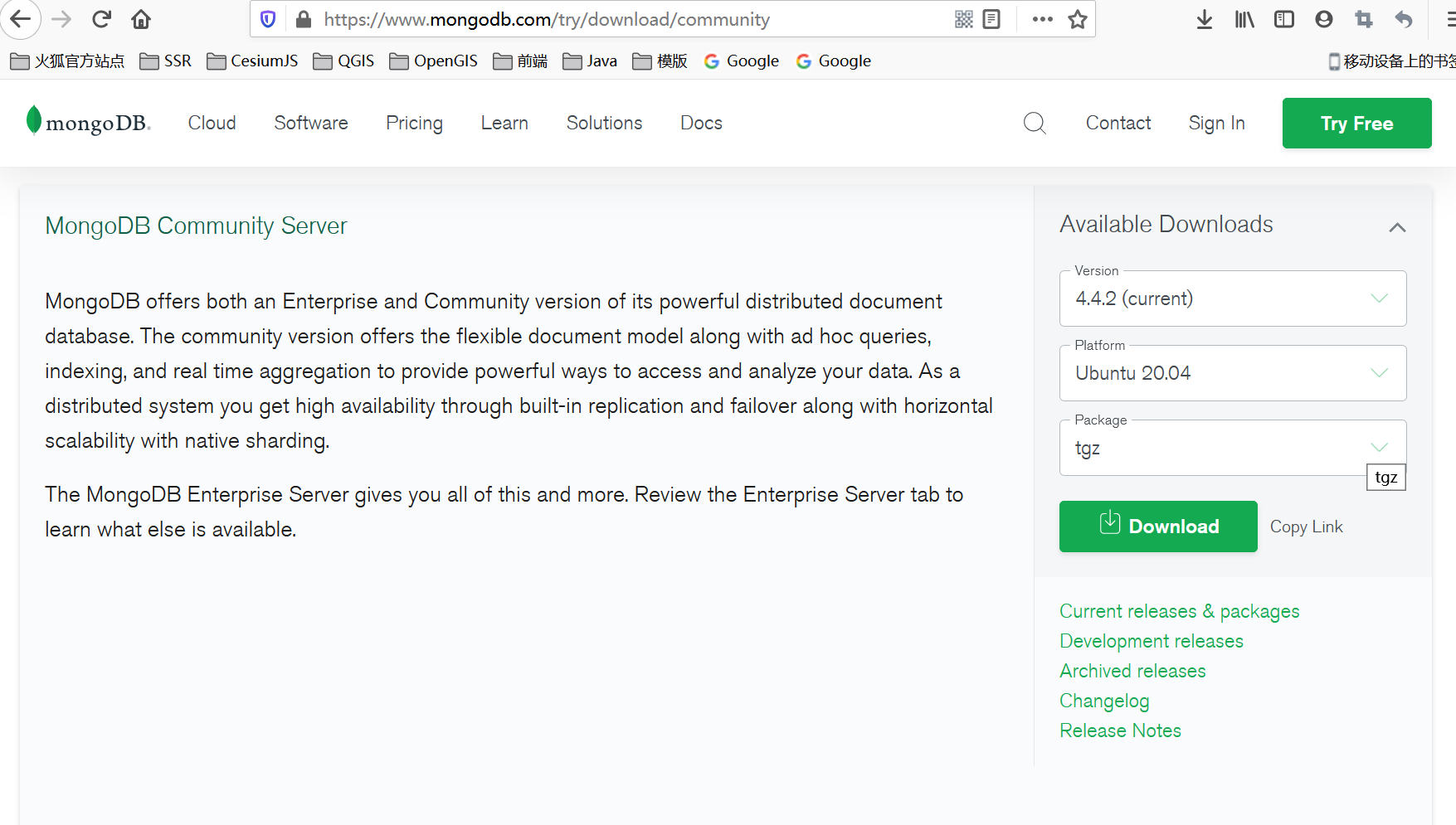The width and height of the screenshot is (1456, 825).
Task: Open the Package tgz dropdown
Action: click(1232, 448)
